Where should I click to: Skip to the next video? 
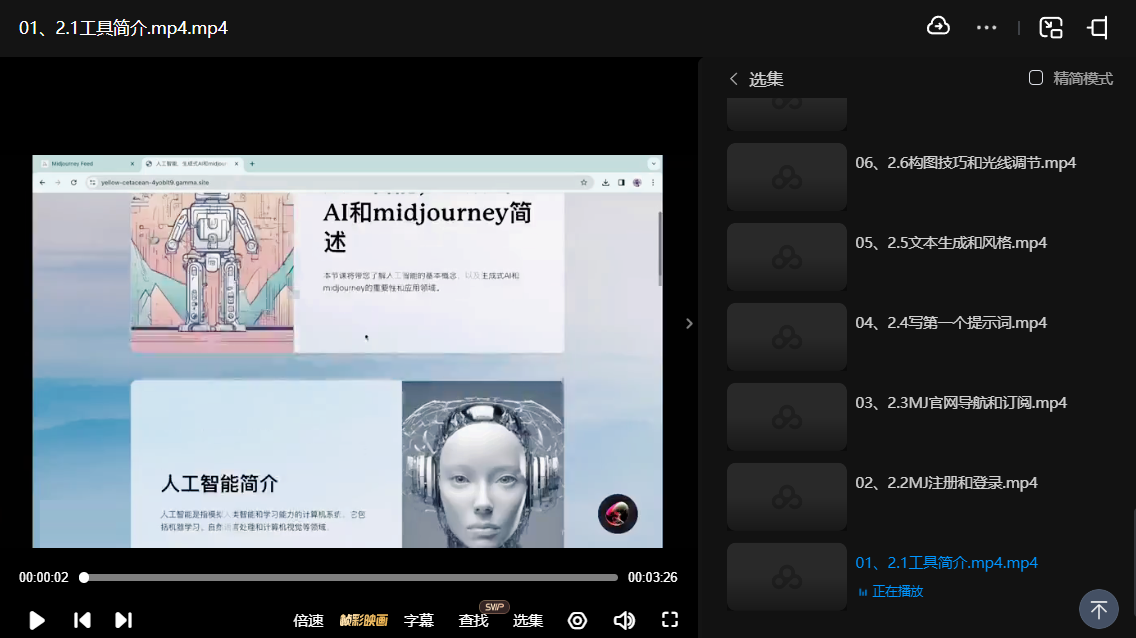123,620
